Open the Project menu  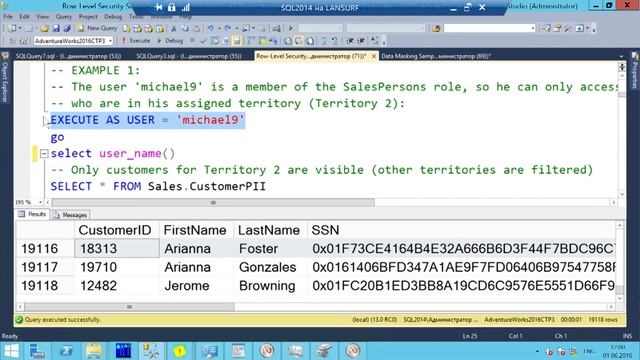point(88,17)
